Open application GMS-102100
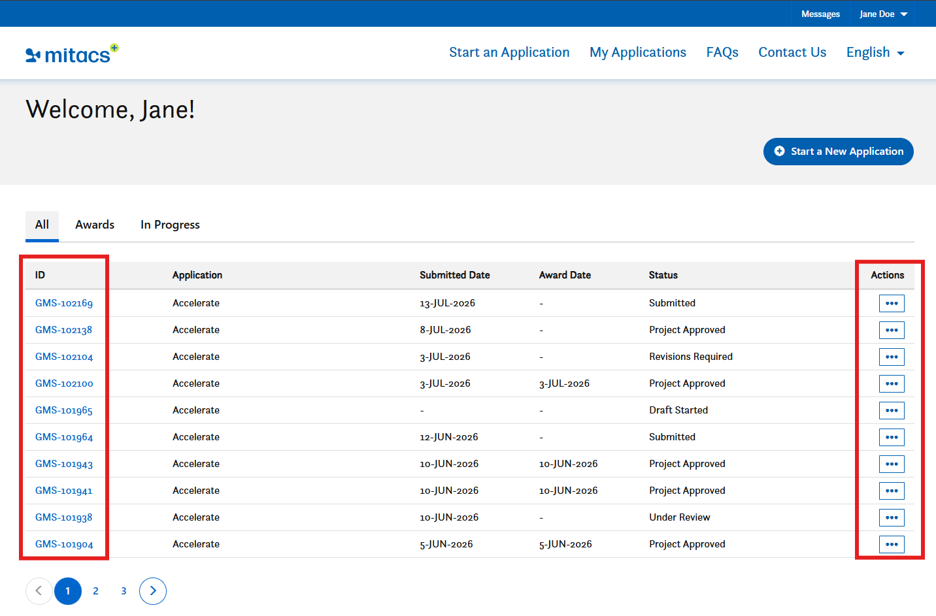The image size is (936, 616). 64,384
